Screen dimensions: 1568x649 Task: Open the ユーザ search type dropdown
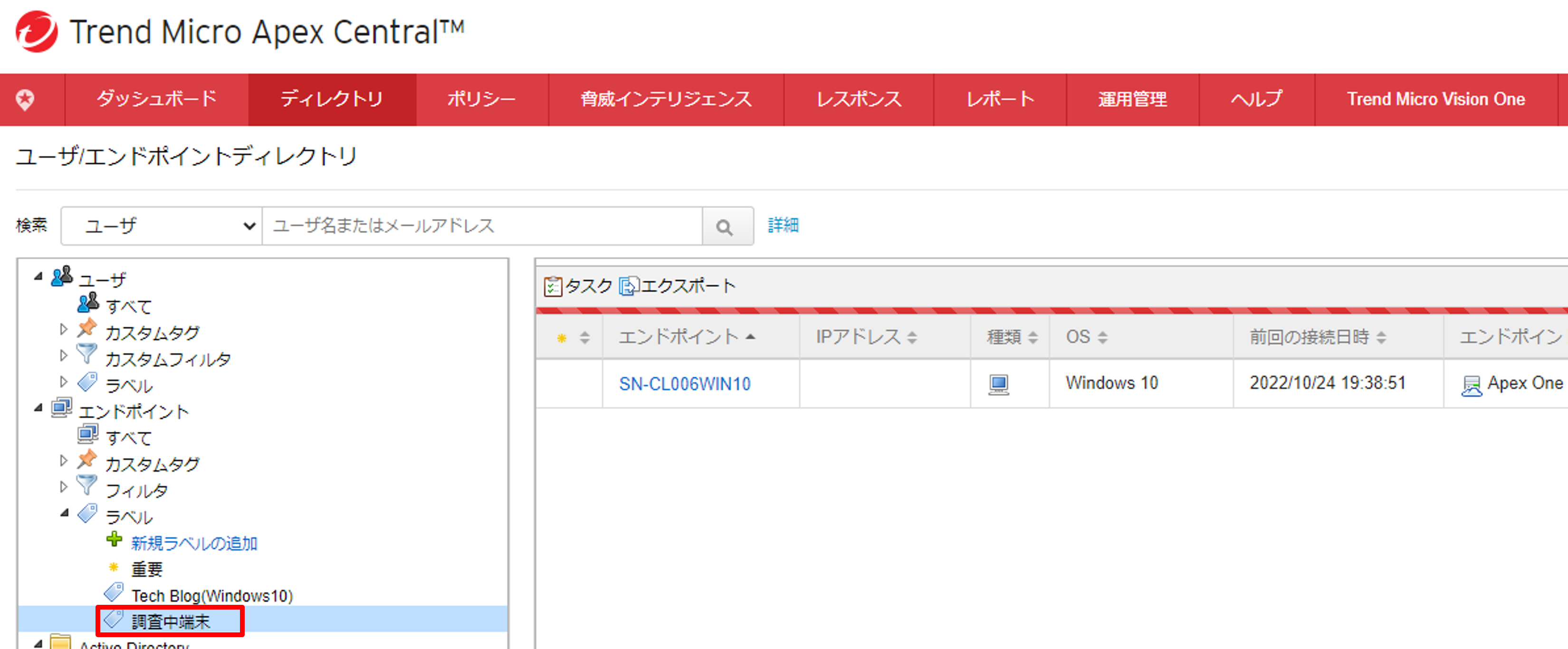click(162, 227)
